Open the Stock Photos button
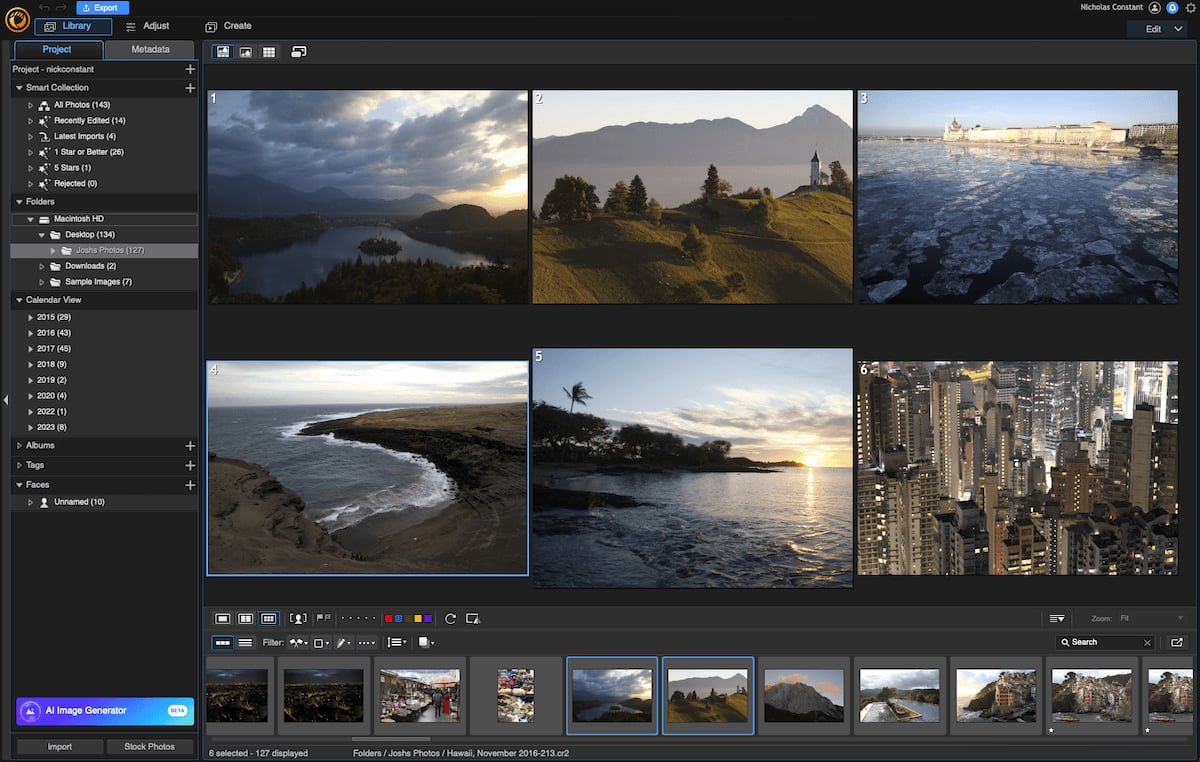This screenshot has height=762, width=1200. [150, 745]
